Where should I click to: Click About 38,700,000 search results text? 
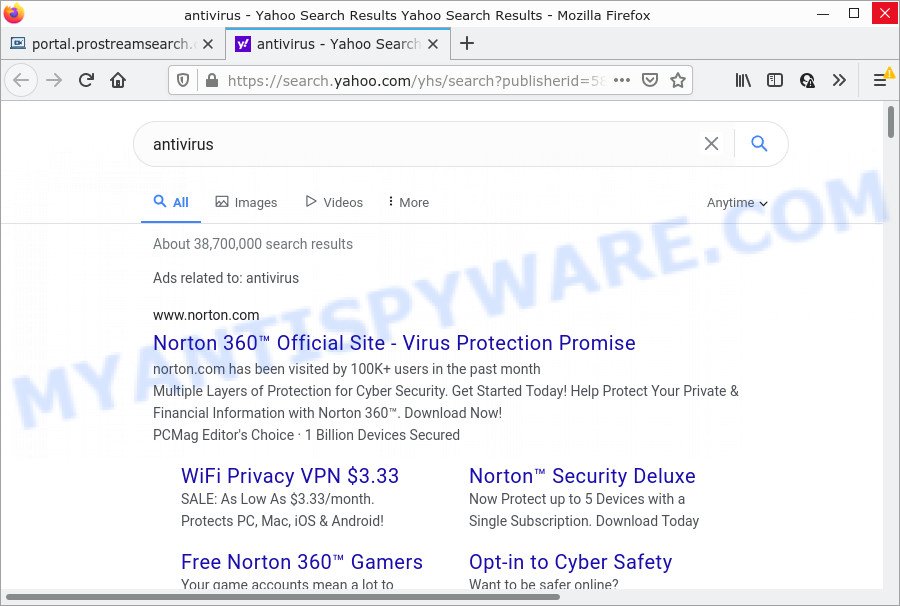click(253, 244)
